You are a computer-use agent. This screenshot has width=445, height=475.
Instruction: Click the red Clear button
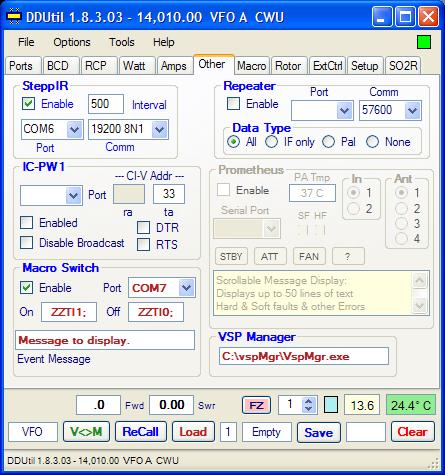pyautogui.click(x=413, y=432)
